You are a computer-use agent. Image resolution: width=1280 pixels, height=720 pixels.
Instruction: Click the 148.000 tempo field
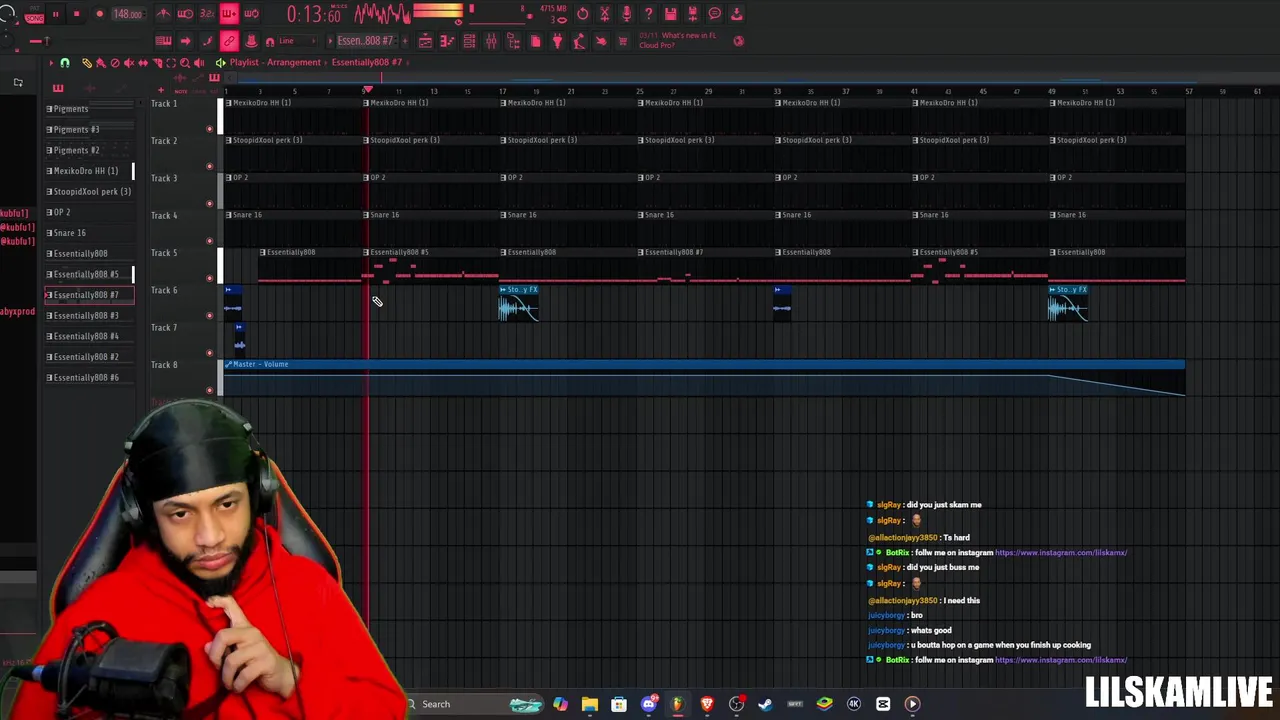(127, 14)
